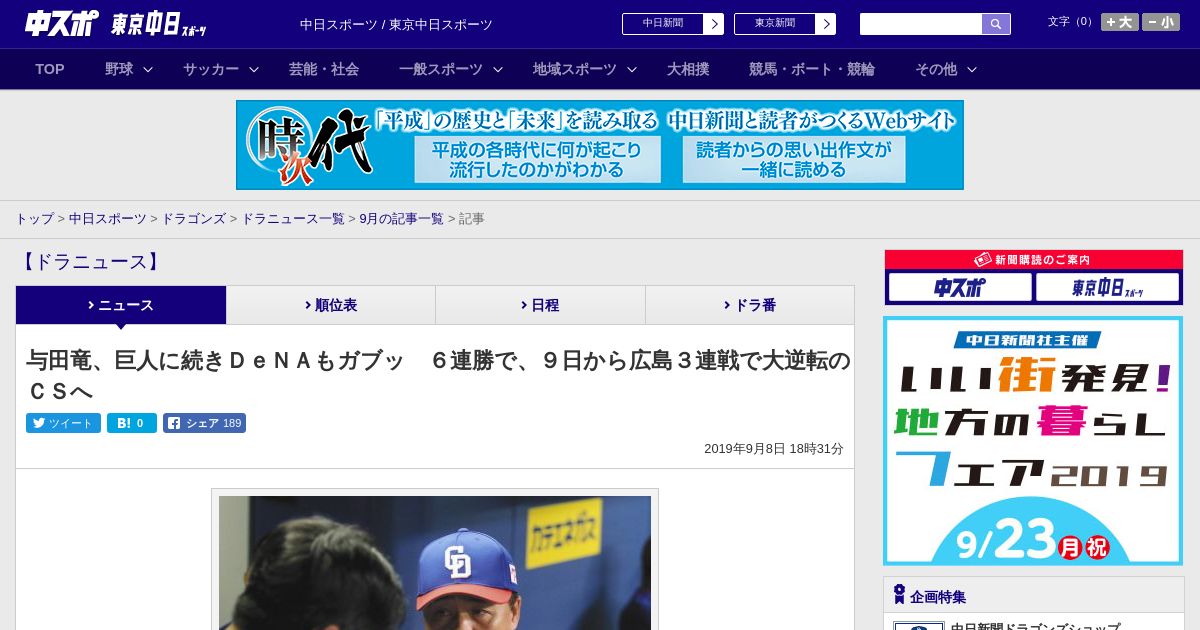Screen dimensions: 1200x630
Task: Select the 日程 tab
Action: [x=540, y=305]
